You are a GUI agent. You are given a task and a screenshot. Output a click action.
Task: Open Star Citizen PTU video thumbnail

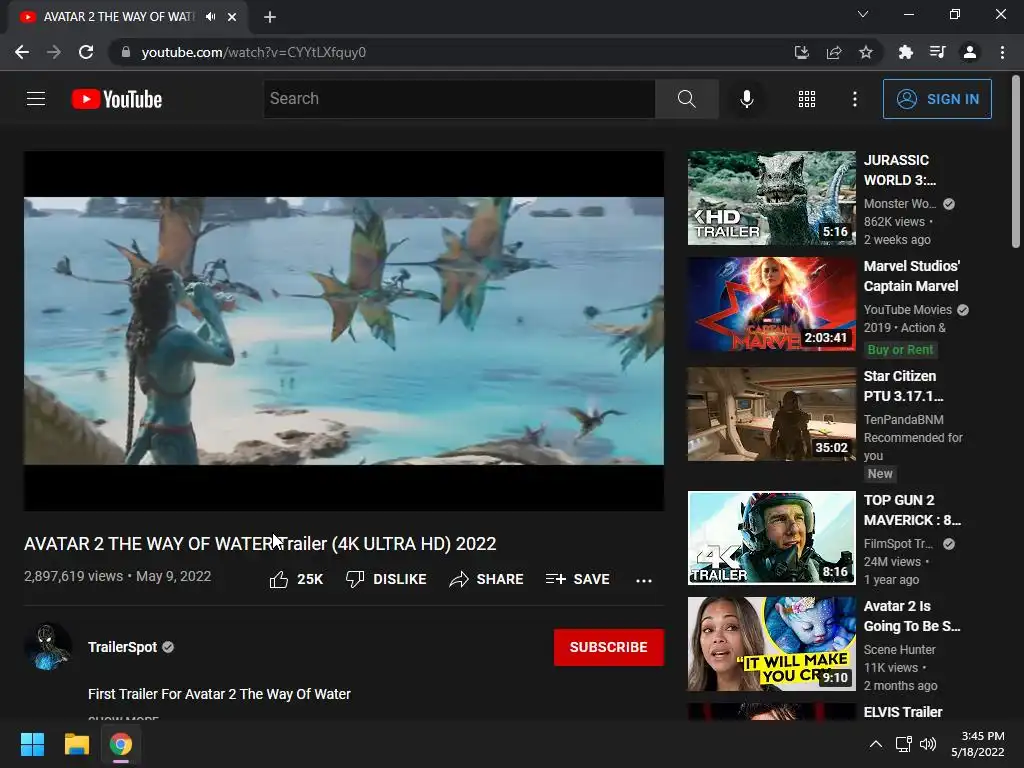coord(771,414)
